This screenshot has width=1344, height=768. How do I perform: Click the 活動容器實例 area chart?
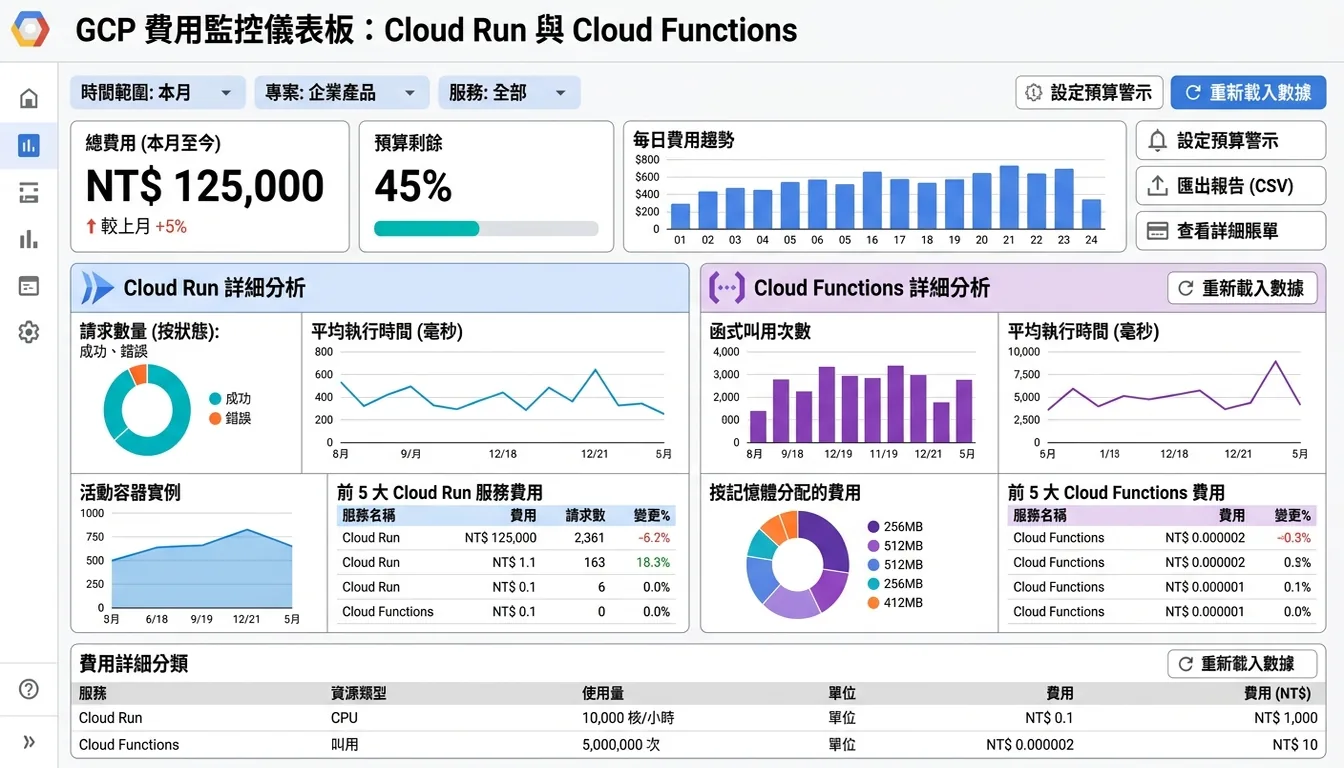[202, 568]
